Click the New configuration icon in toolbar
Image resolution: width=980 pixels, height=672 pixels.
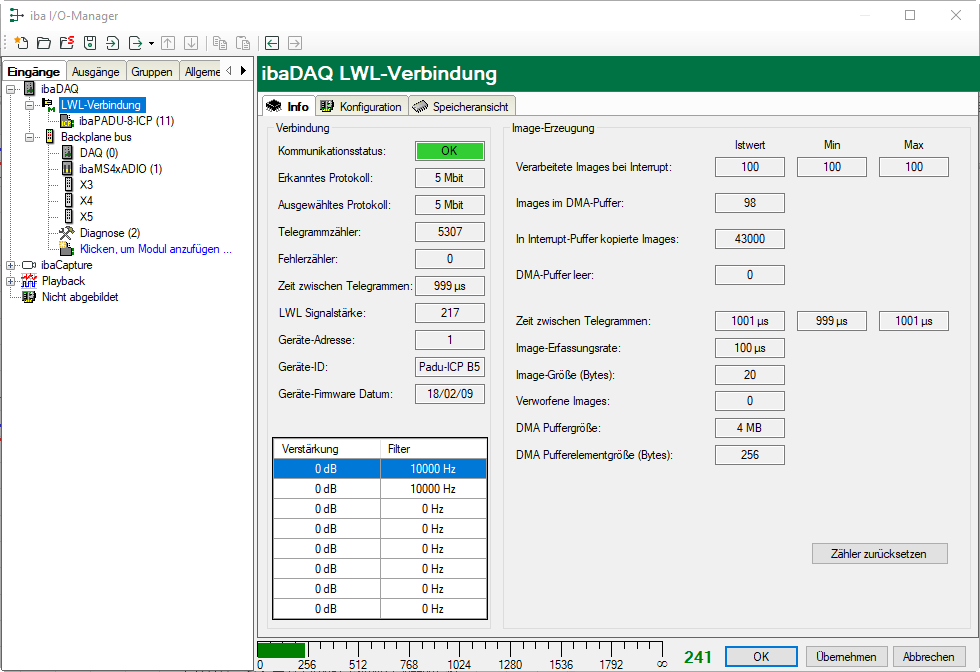click(21, 43)
